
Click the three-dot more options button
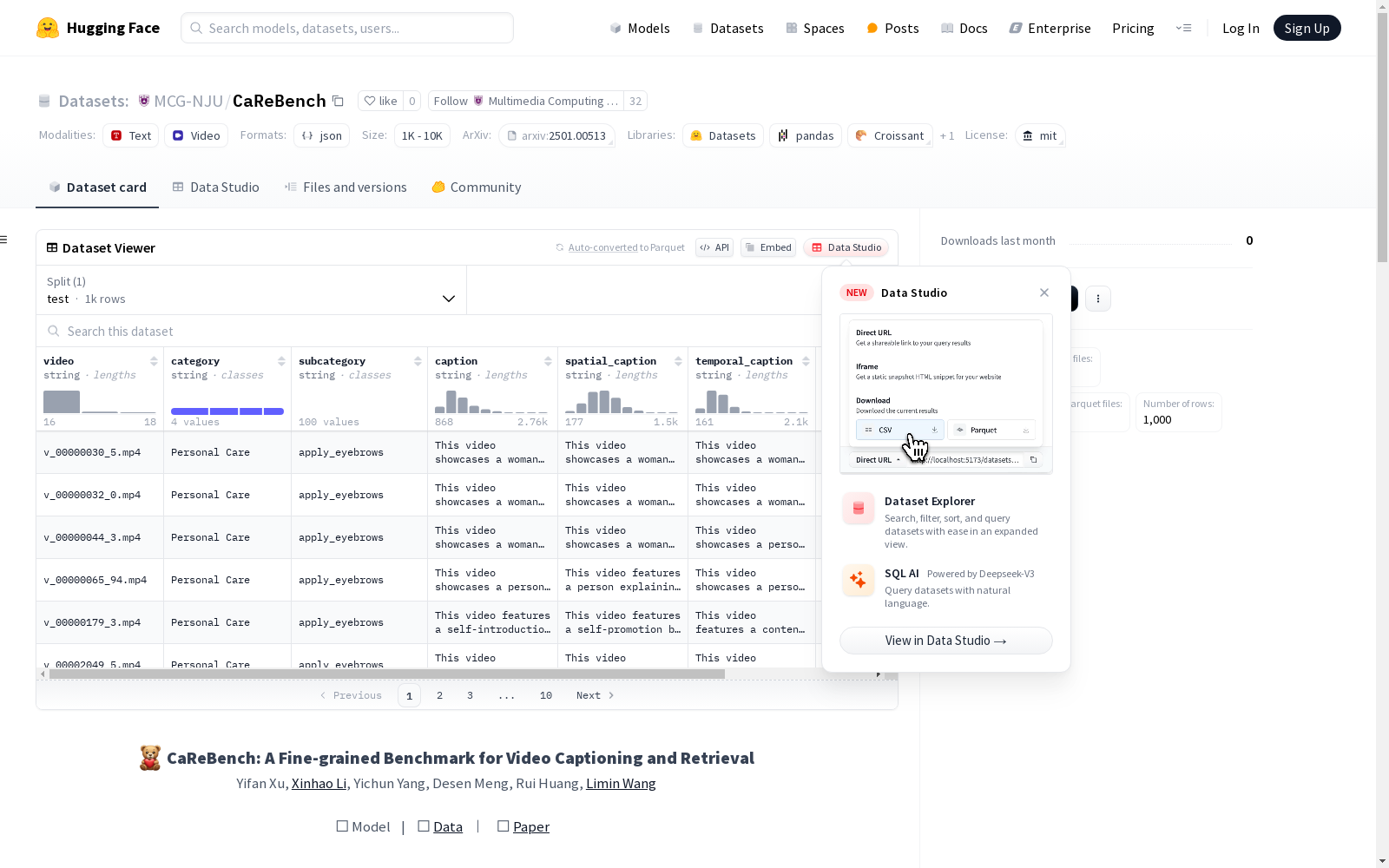point(1098,299)
